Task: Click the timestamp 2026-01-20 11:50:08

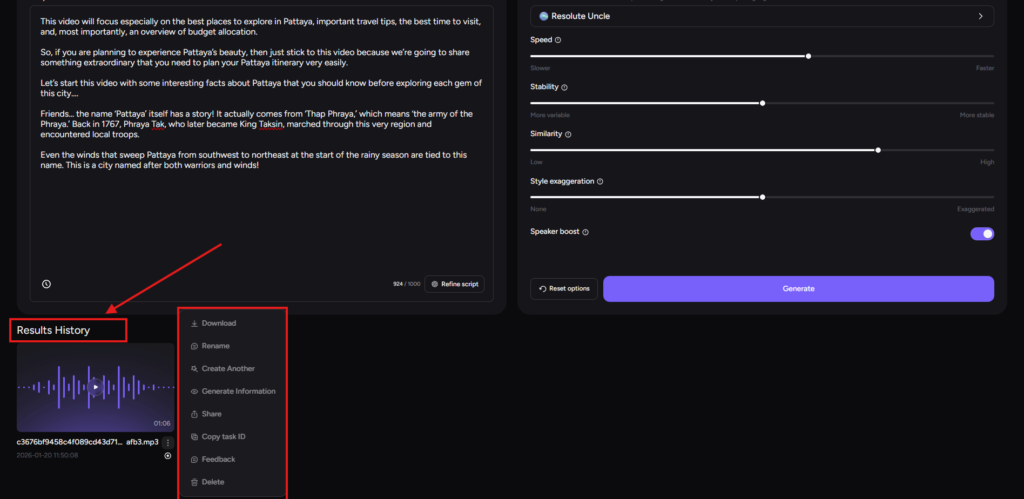Action: [x=47, y=455]
